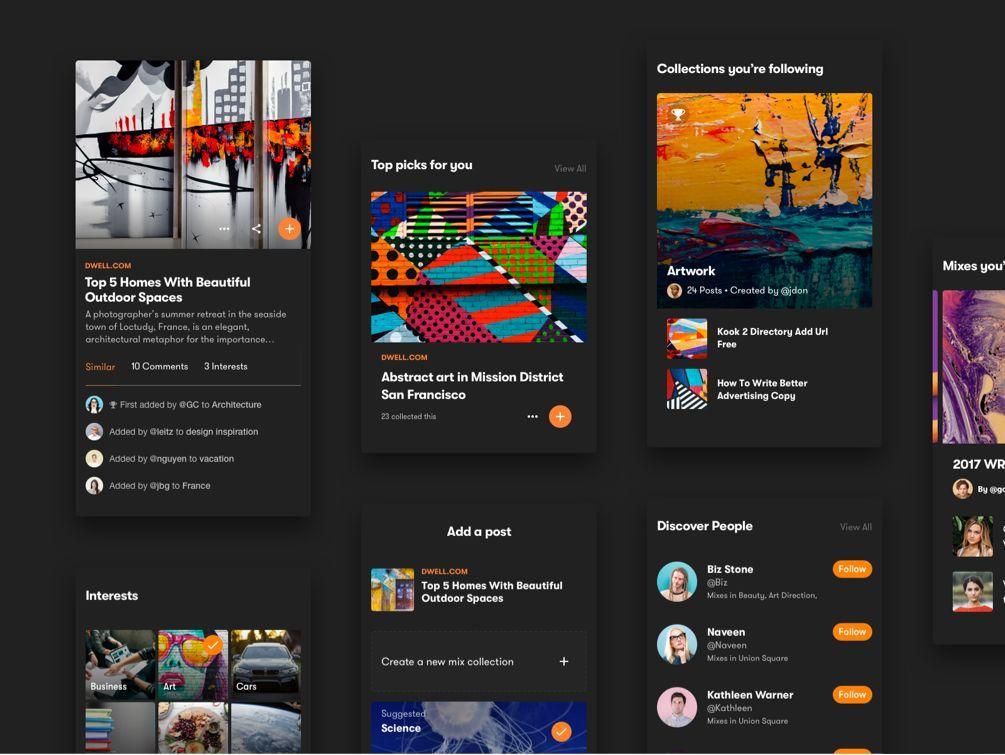
Task: Open the Business interest tile
Action: tap(120, 661)
